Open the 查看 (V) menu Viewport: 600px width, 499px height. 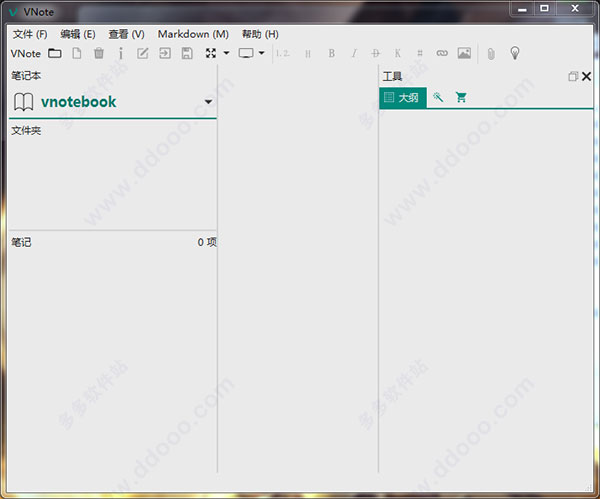(x=127, y=34)
